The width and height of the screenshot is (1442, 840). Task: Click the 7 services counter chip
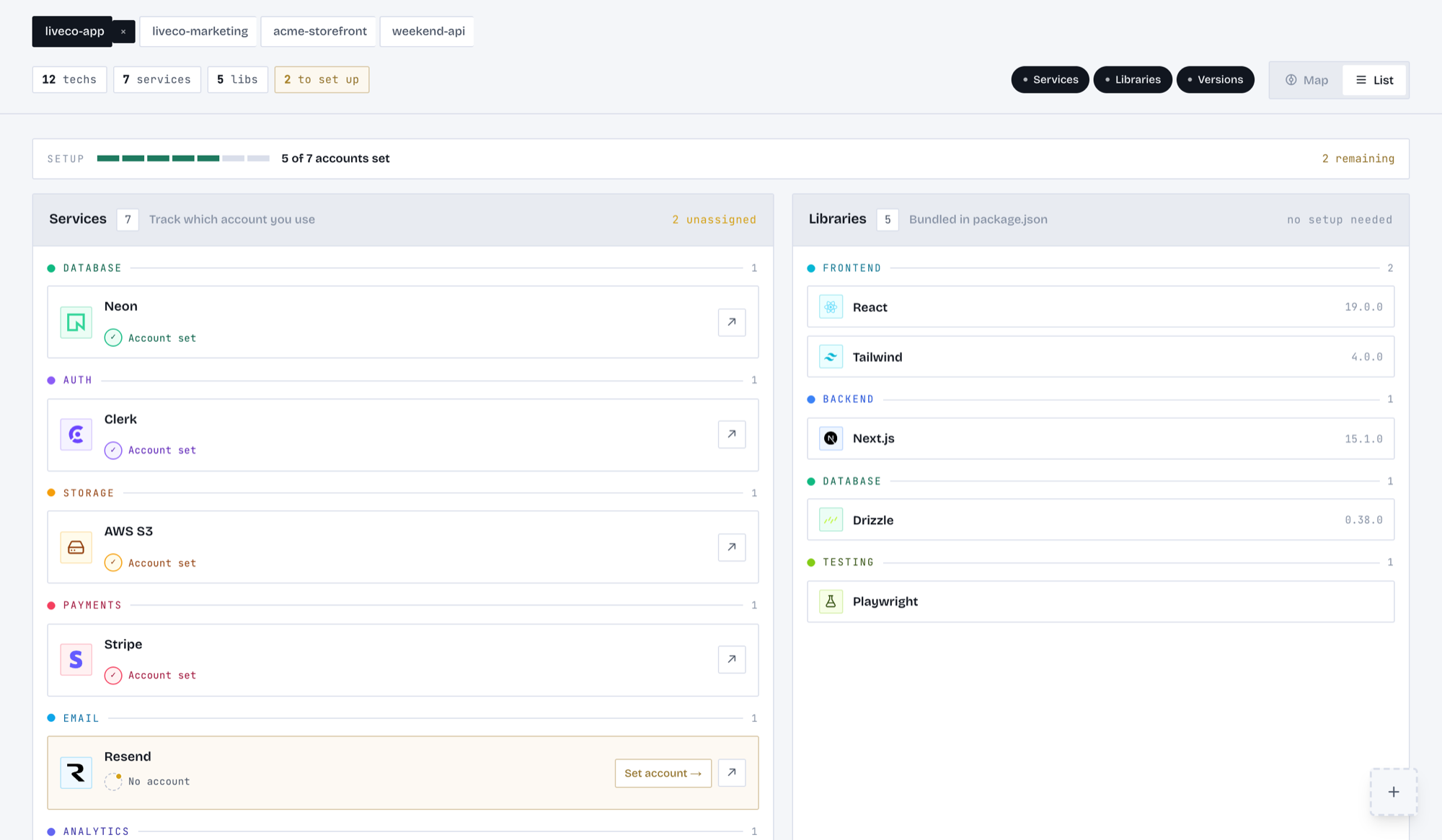click(156, 79)
